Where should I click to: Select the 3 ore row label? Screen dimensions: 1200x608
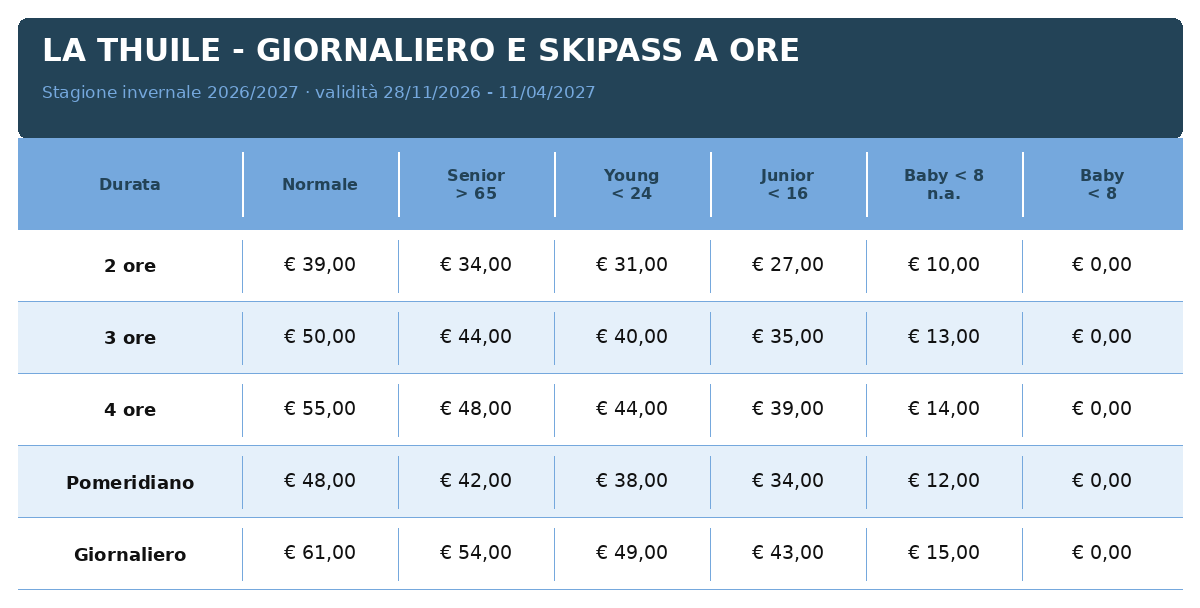(130, 338)
